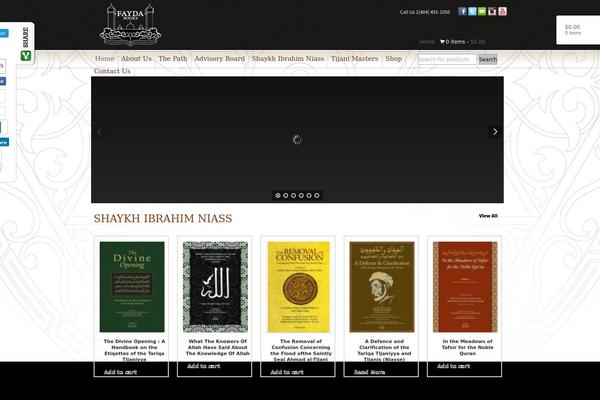Click the green email icon in header

(482, 11)
